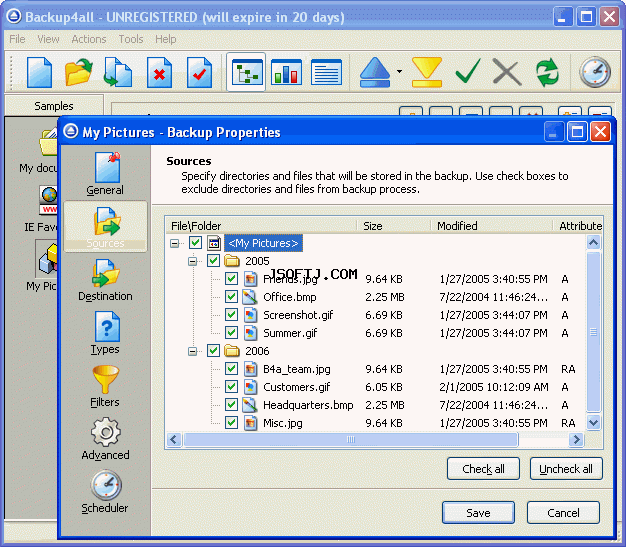Click the blue Backup toolbar icon
The height and width of the screenshot is (547, 626).
point(374,72)
